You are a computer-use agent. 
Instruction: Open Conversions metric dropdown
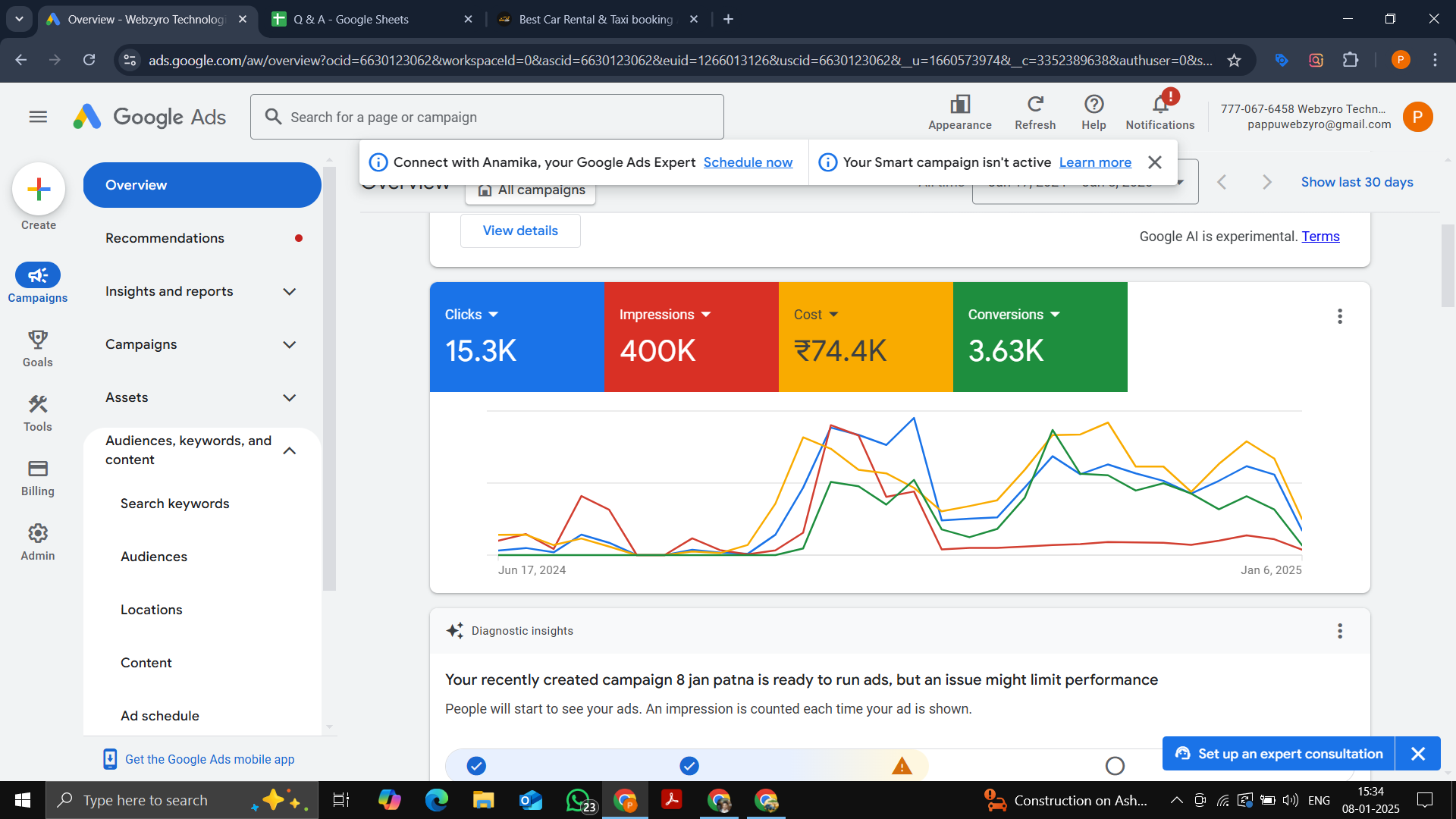click(x=1013, y=315)
